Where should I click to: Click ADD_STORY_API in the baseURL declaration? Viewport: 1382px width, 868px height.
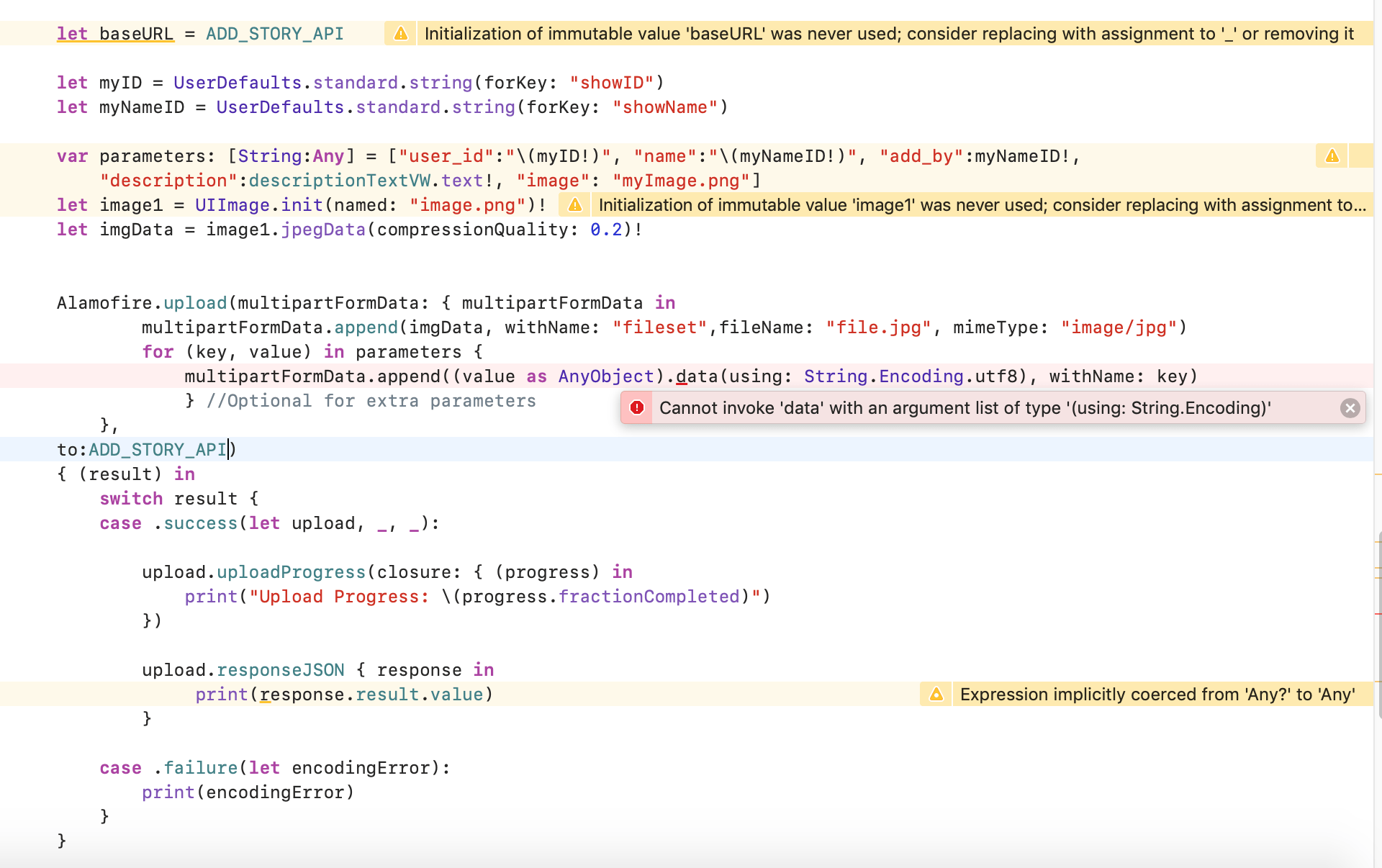point(275,34)
